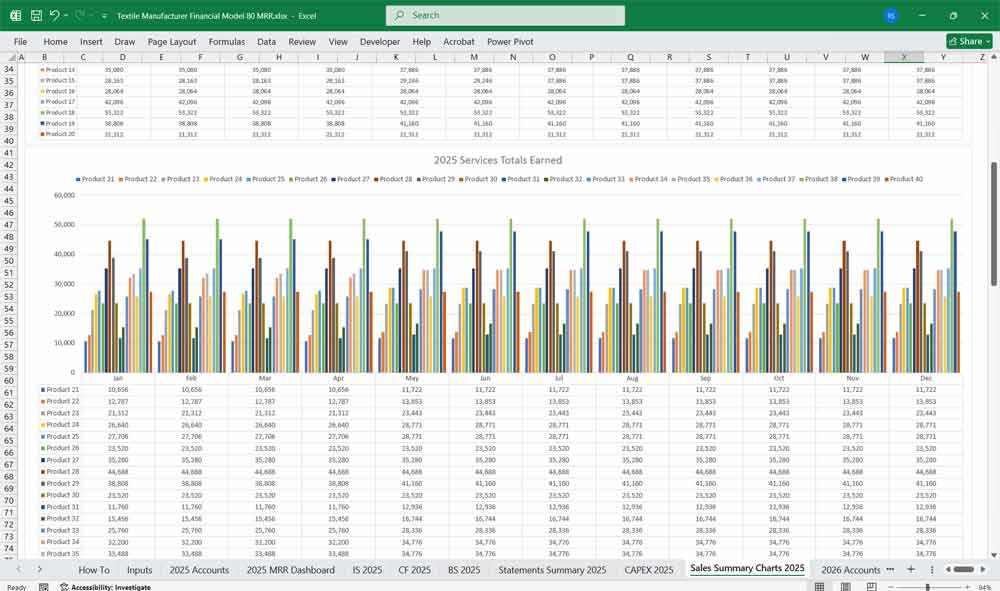This screenshot has height=591, width=1000.
Task: Add a new sheet with plus icon
Action: (910, 569)
